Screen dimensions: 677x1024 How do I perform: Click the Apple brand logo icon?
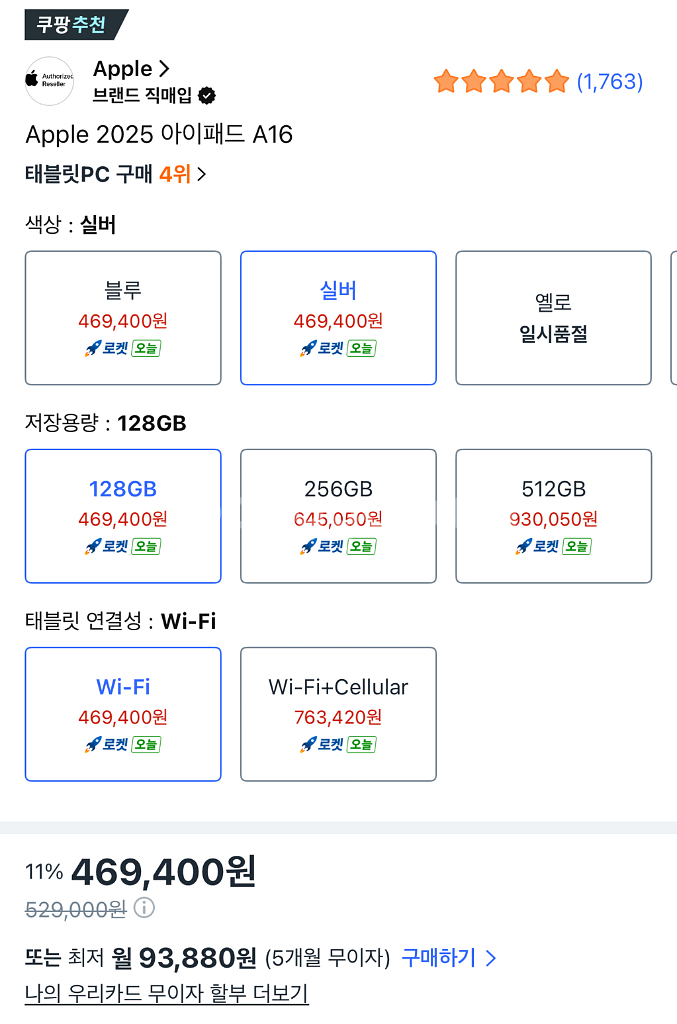click(49, 80)
